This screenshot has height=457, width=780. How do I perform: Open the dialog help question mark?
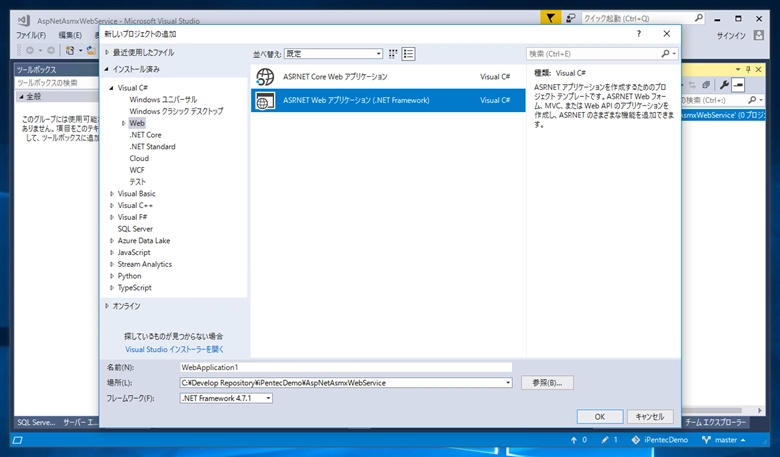point(638,34)
